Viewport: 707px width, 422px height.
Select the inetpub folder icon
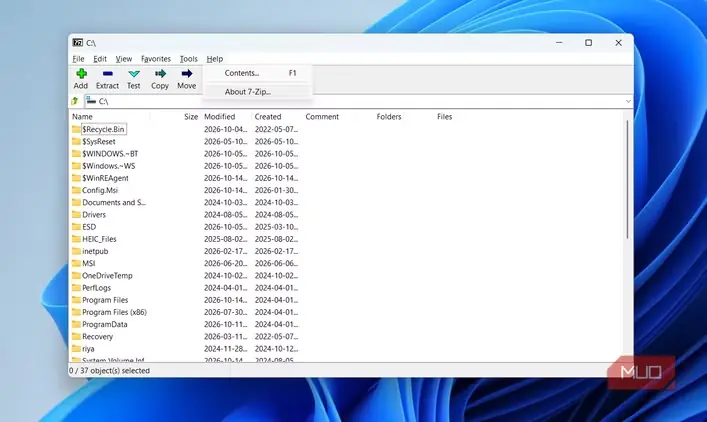pos(76,251)
